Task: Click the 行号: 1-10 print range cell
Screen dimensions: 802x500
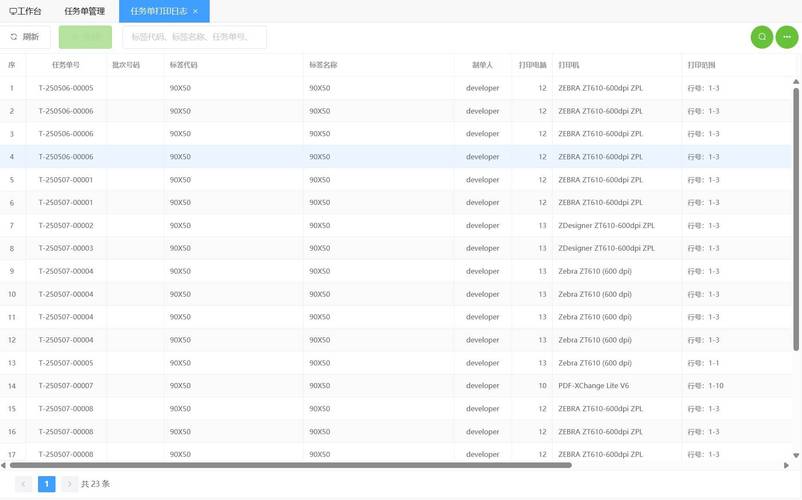Action: point(705,386)
